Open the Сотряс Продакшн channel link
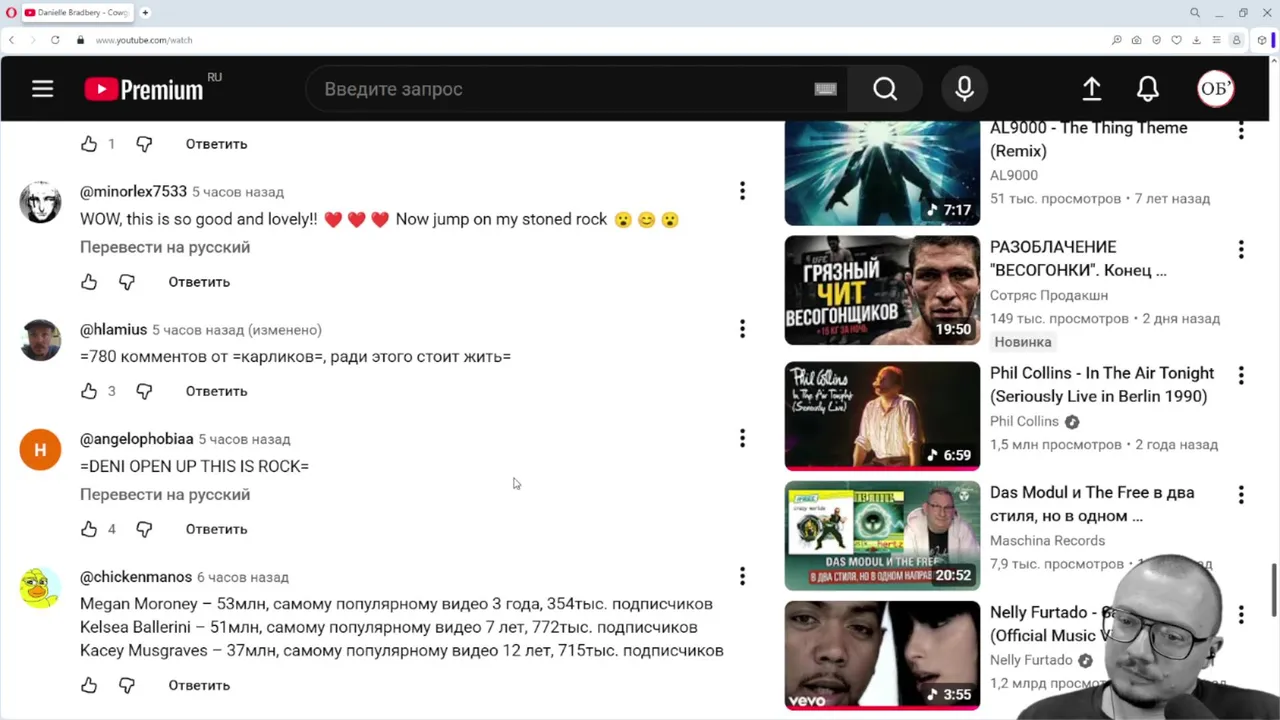The width and height of the screenshot is (1280, 720). click(1049, 295)
